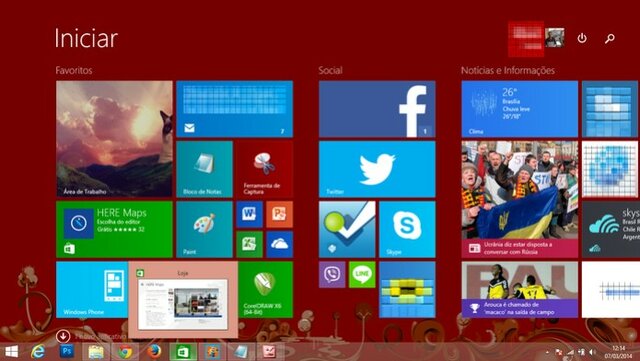This screenshot has width=640, height=361.
Task: Open the Facebook tile
Action: pyautogui.click(x=377, y=109)
